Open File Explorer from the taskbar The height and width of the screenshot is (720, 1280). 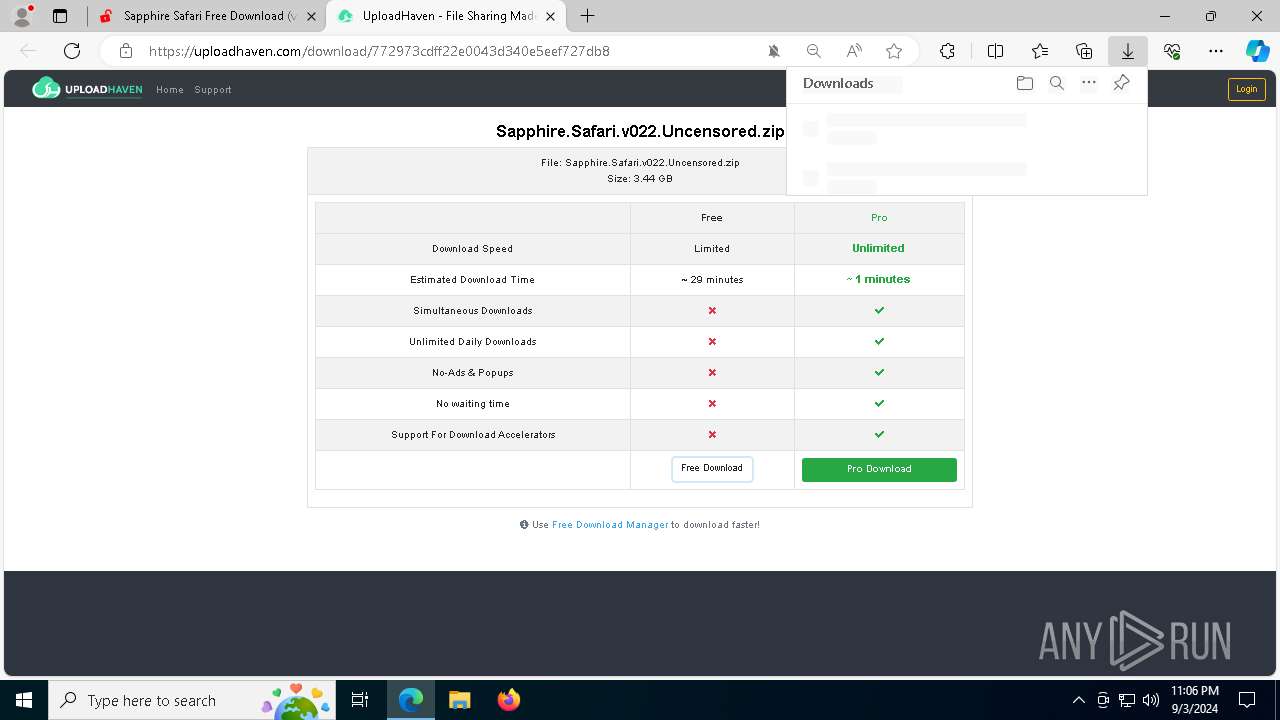(459, 700)
